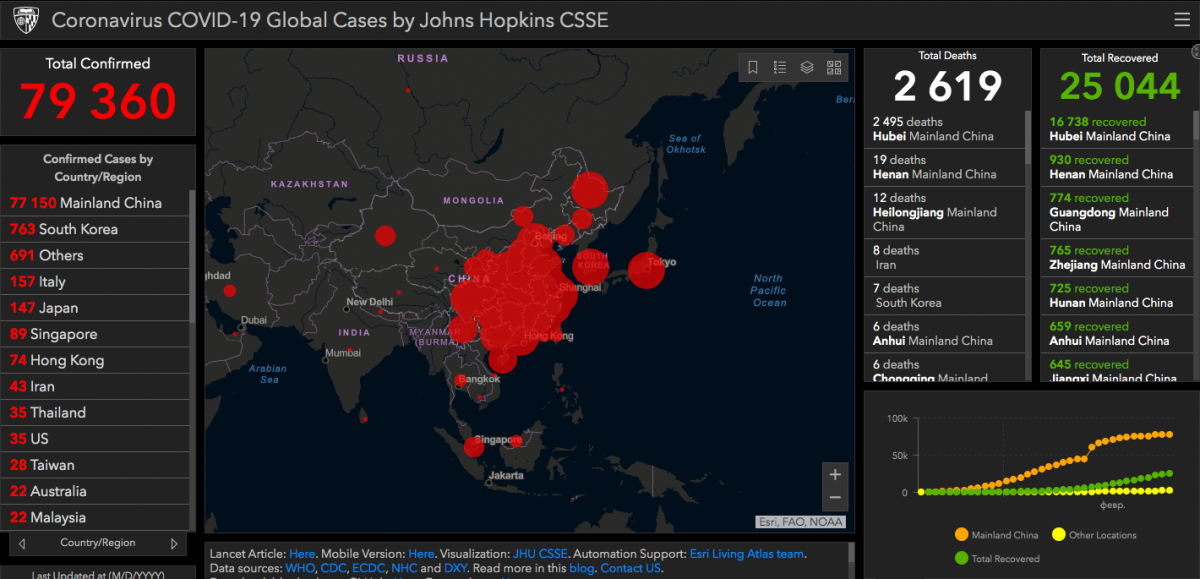Open the CDC data source link
Image resolution: width=1200 pixels, height=579 pixels.
[334, 568]
